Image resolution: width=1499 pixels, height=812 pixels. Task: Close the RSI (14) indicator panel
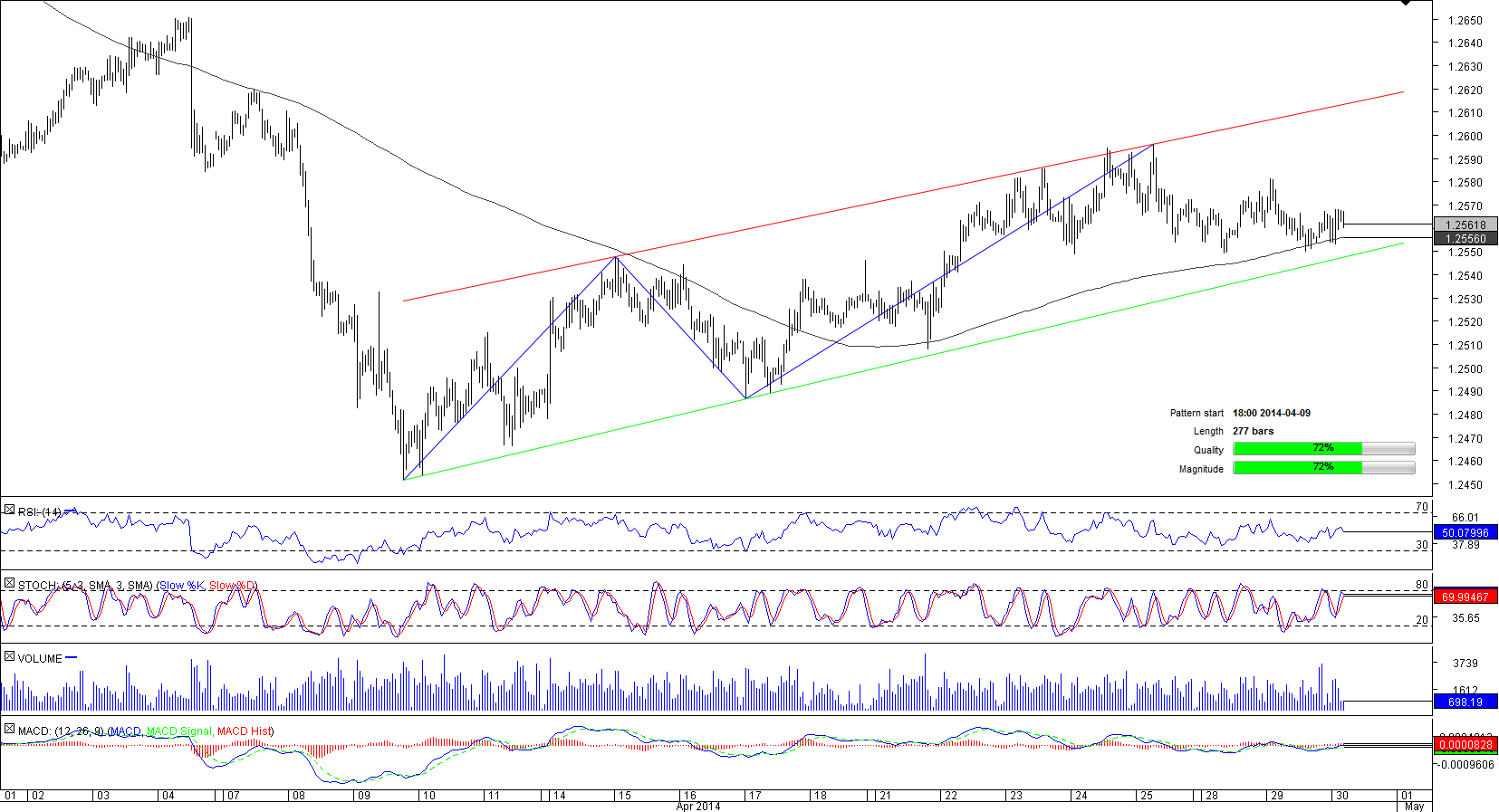[x=9, y=511]
